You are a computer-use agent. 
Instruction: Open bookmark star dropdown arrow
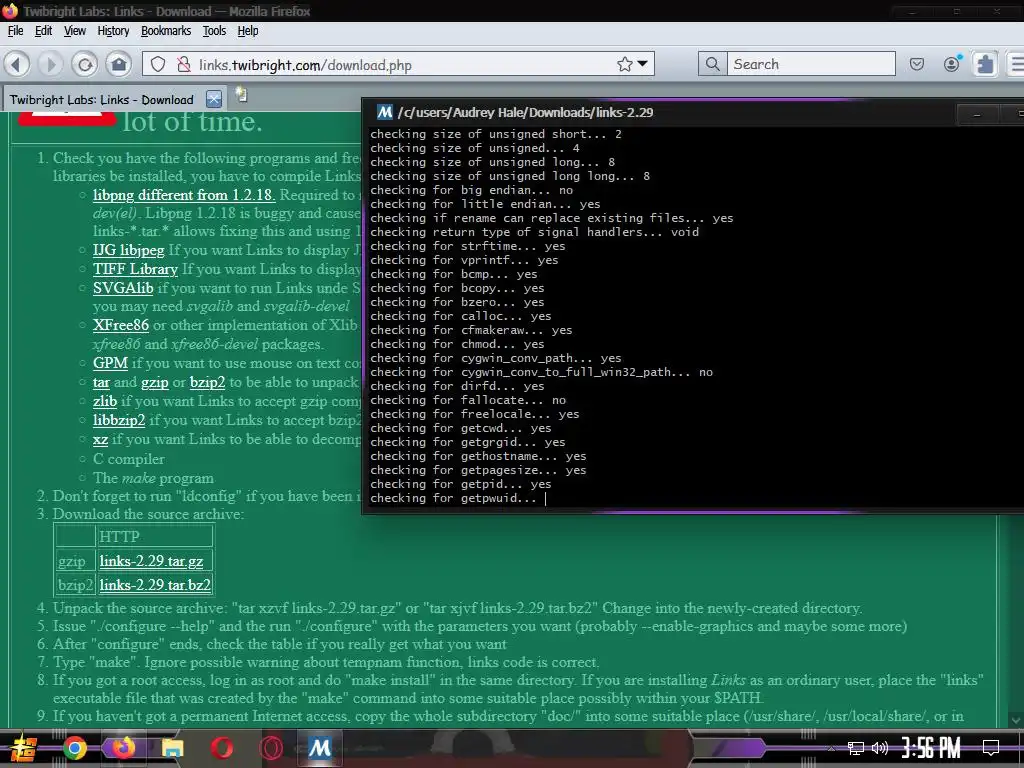click(643, 64)
